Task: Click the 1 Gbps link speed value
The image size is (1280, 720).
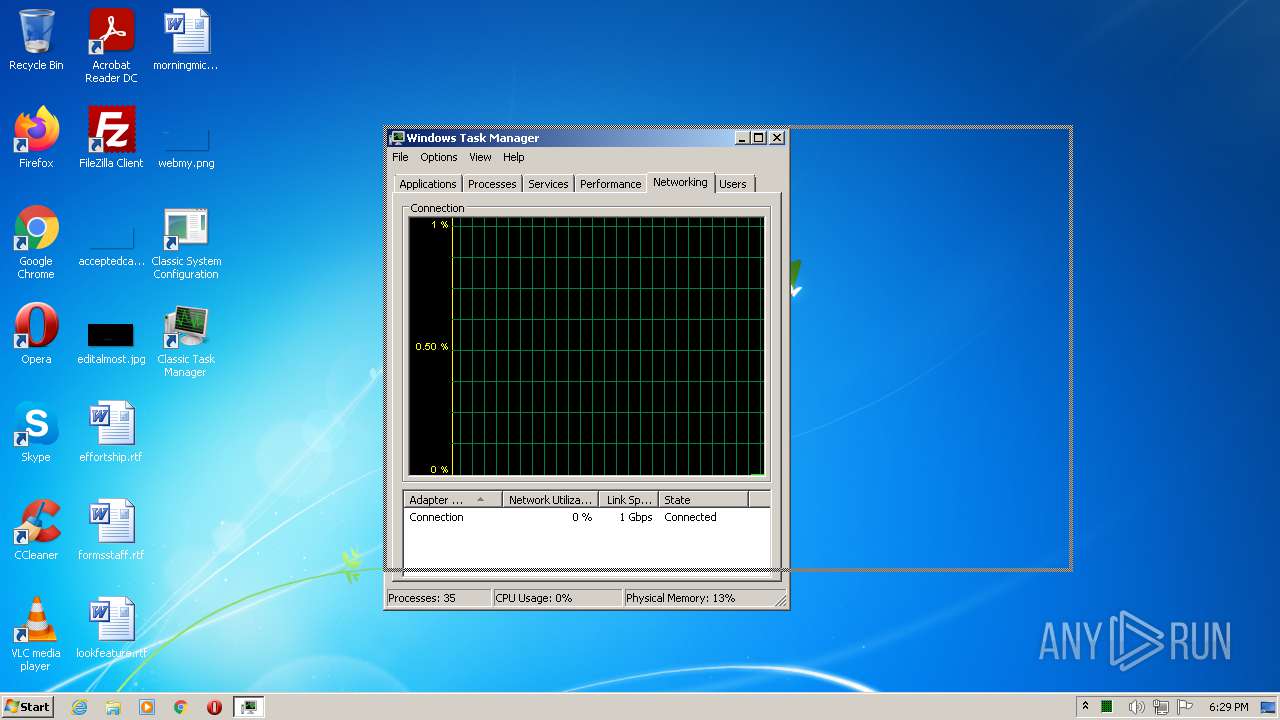Action: pos(635,517)
